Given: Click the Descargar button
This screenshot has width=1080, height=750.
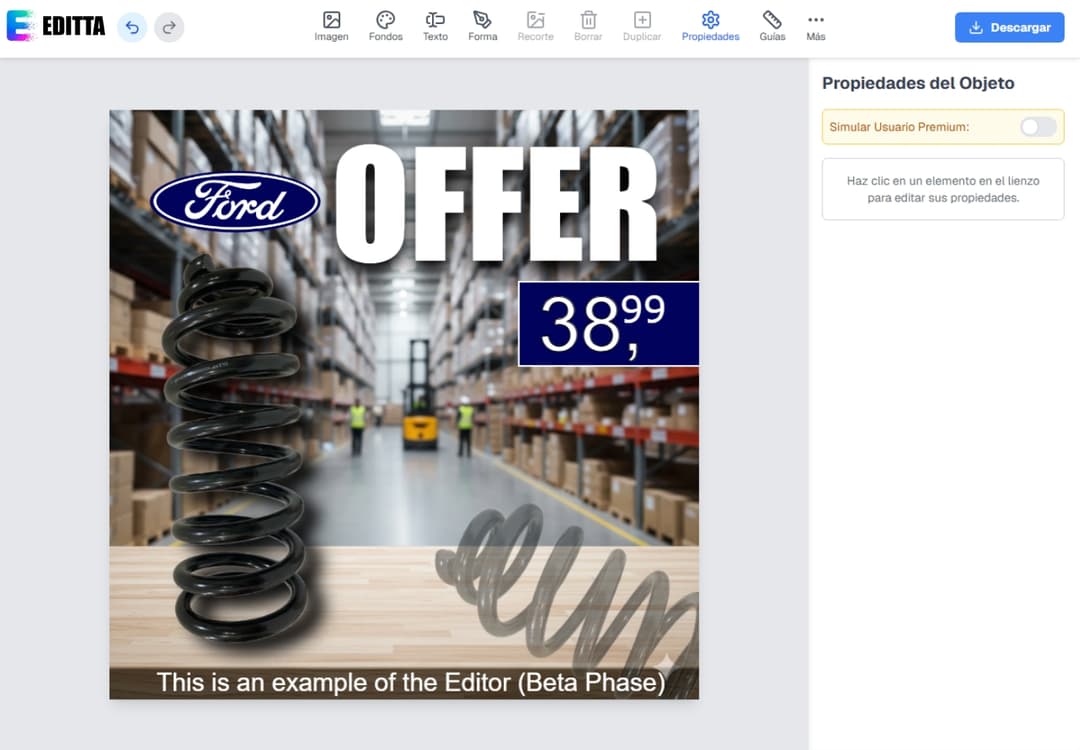Looking at the screenshot, I should click(1009, 27).
